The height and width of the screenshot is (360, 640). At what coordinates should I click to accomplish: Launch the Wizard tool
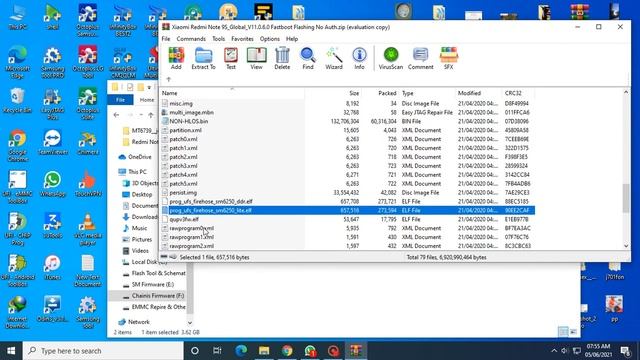point(334,58)
